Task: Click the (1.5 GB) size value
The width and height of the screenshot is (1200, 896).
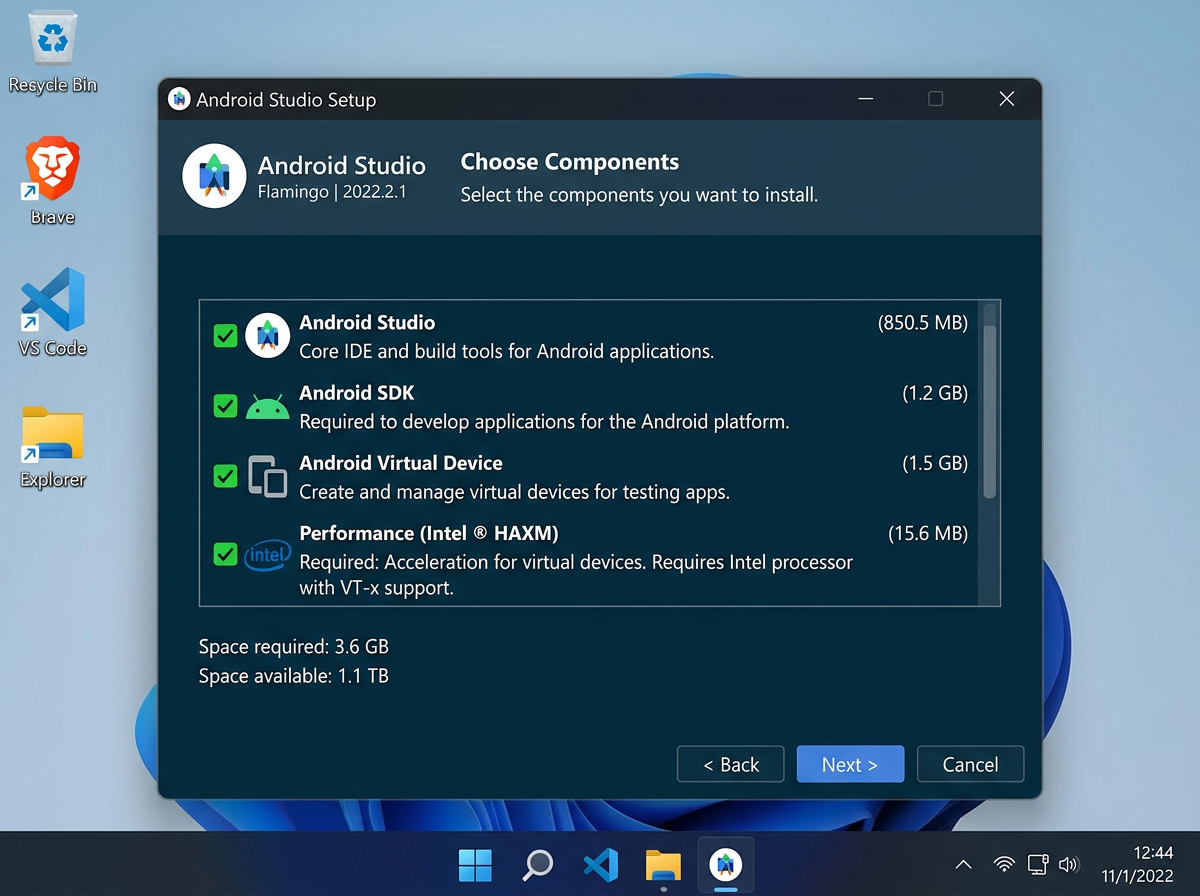Action: pyautogui.click(x=935, y=463)
